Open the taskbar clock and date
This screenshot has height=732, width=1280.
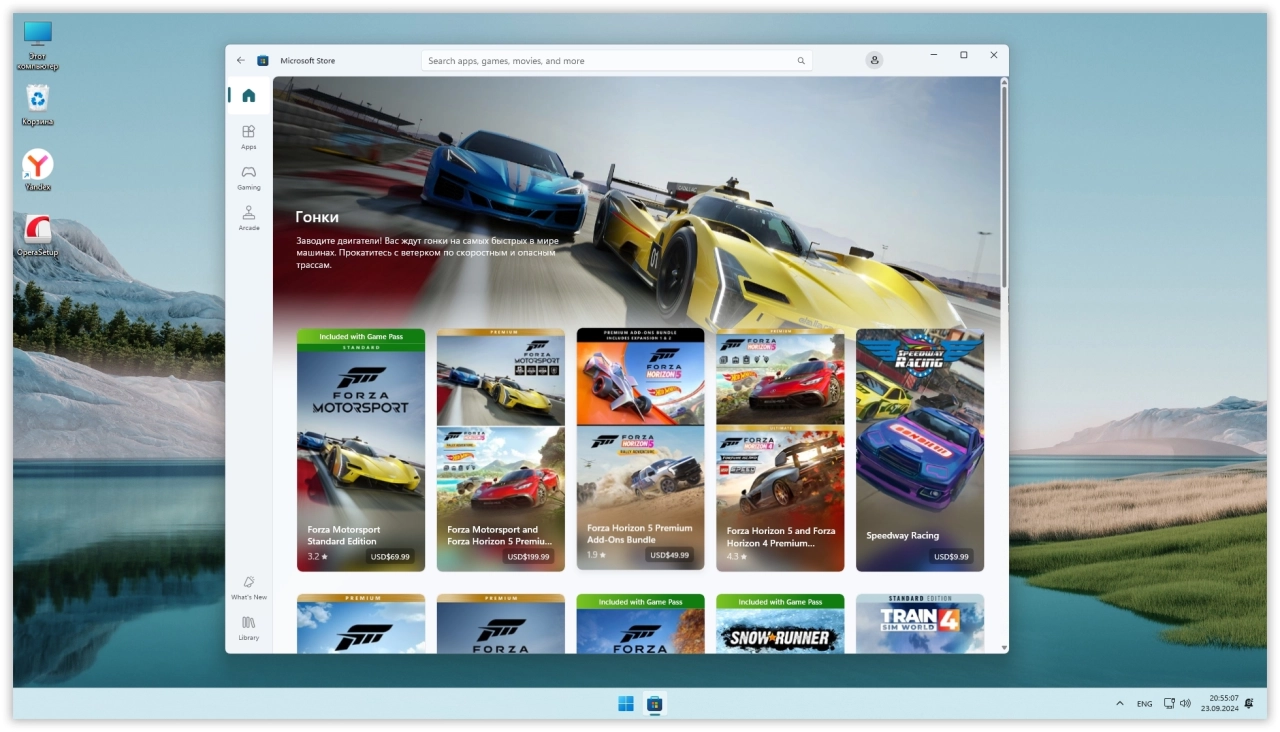click(x=1219, y=703)
